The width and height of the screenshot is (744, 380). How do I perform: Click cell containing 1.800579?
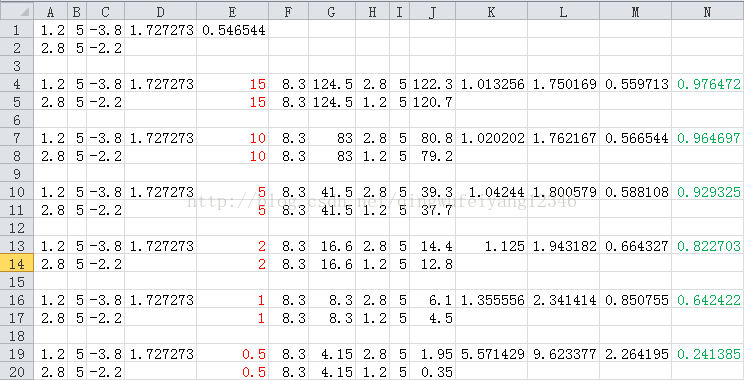[x=563, y=192]
